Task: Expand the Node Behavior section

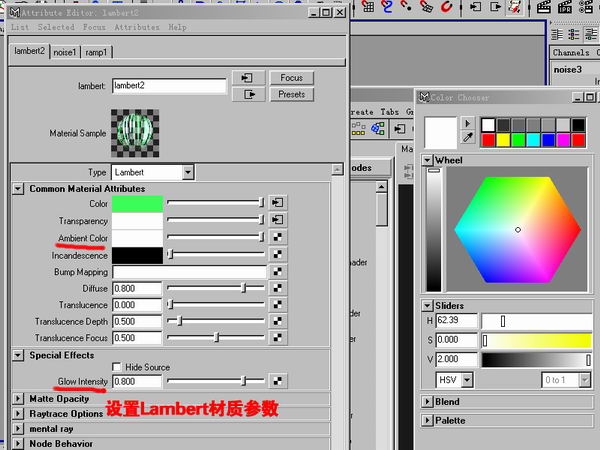Action: pos(18,443)
